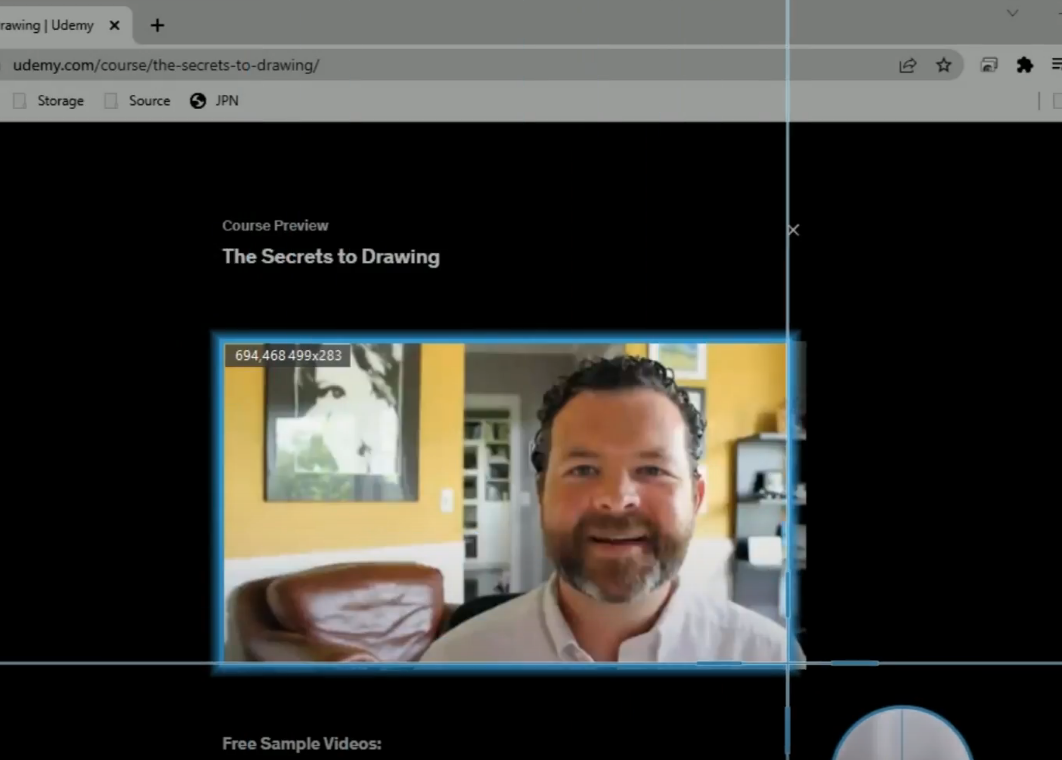Open the JPN globe bookmark
Image resolution: width=1062 pixels, height=760 pixels.
(214, 100)
